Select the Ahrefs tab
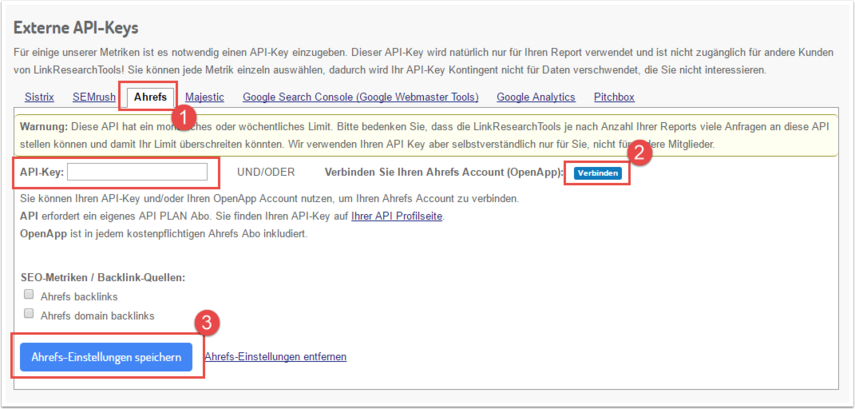The image size is (855, 409). (150, 97)
